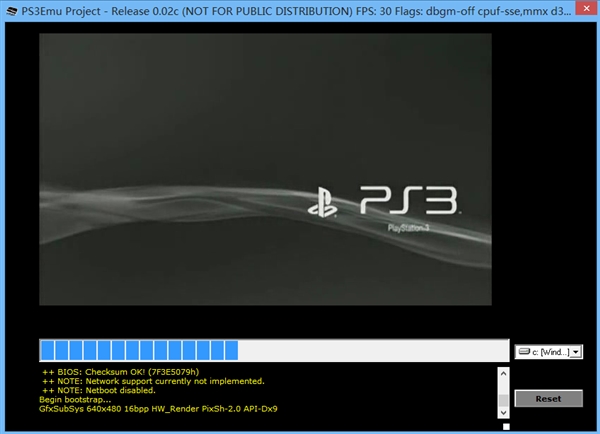Viewport: 600px width, 434px height.
Task: Select log line "Begin bootstrap..."
Action: click(75, 400)
